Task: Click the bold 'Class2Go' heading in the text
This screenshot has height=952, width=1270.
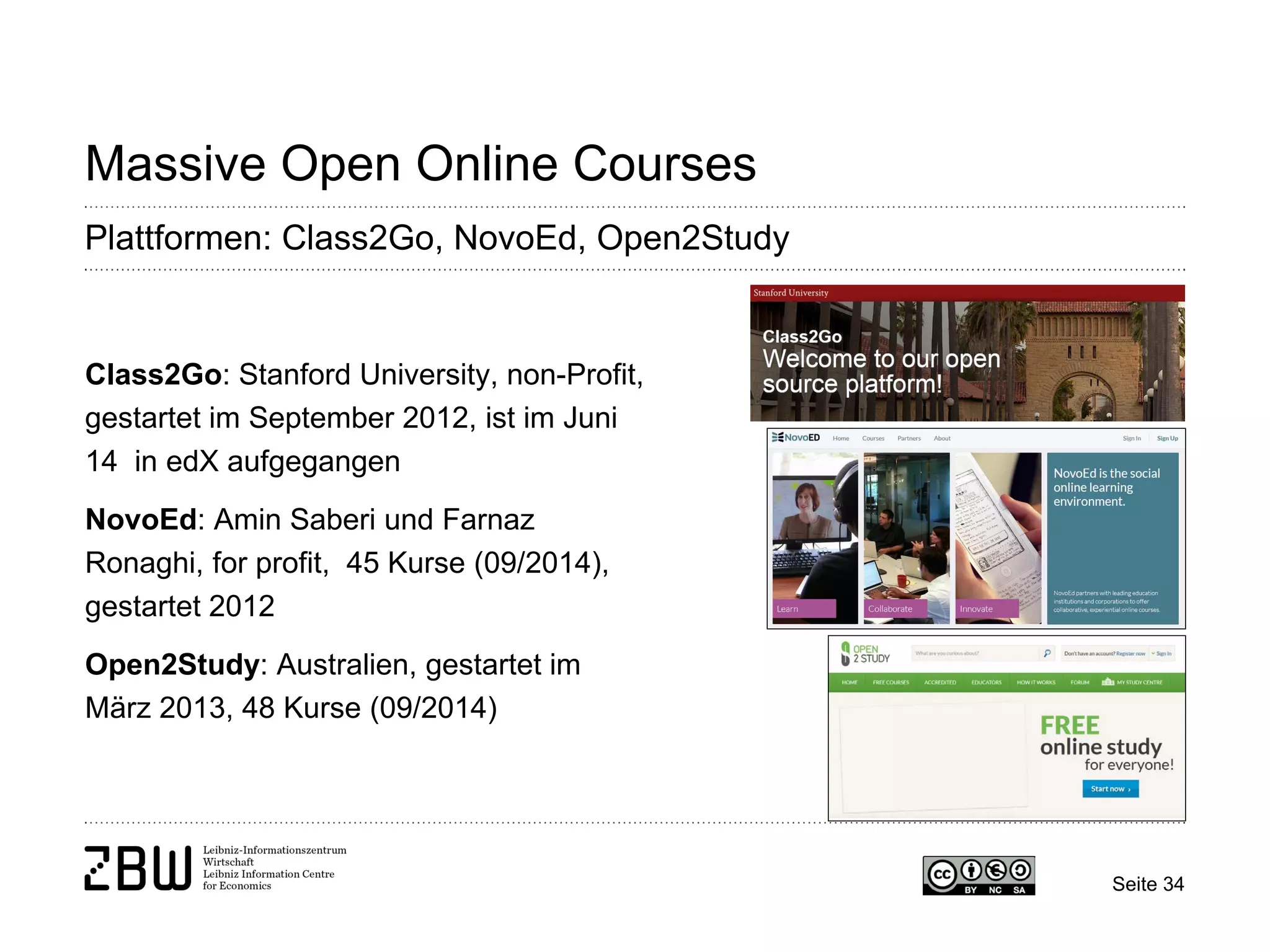Action: pyautogui.click(x=153, y=374)
